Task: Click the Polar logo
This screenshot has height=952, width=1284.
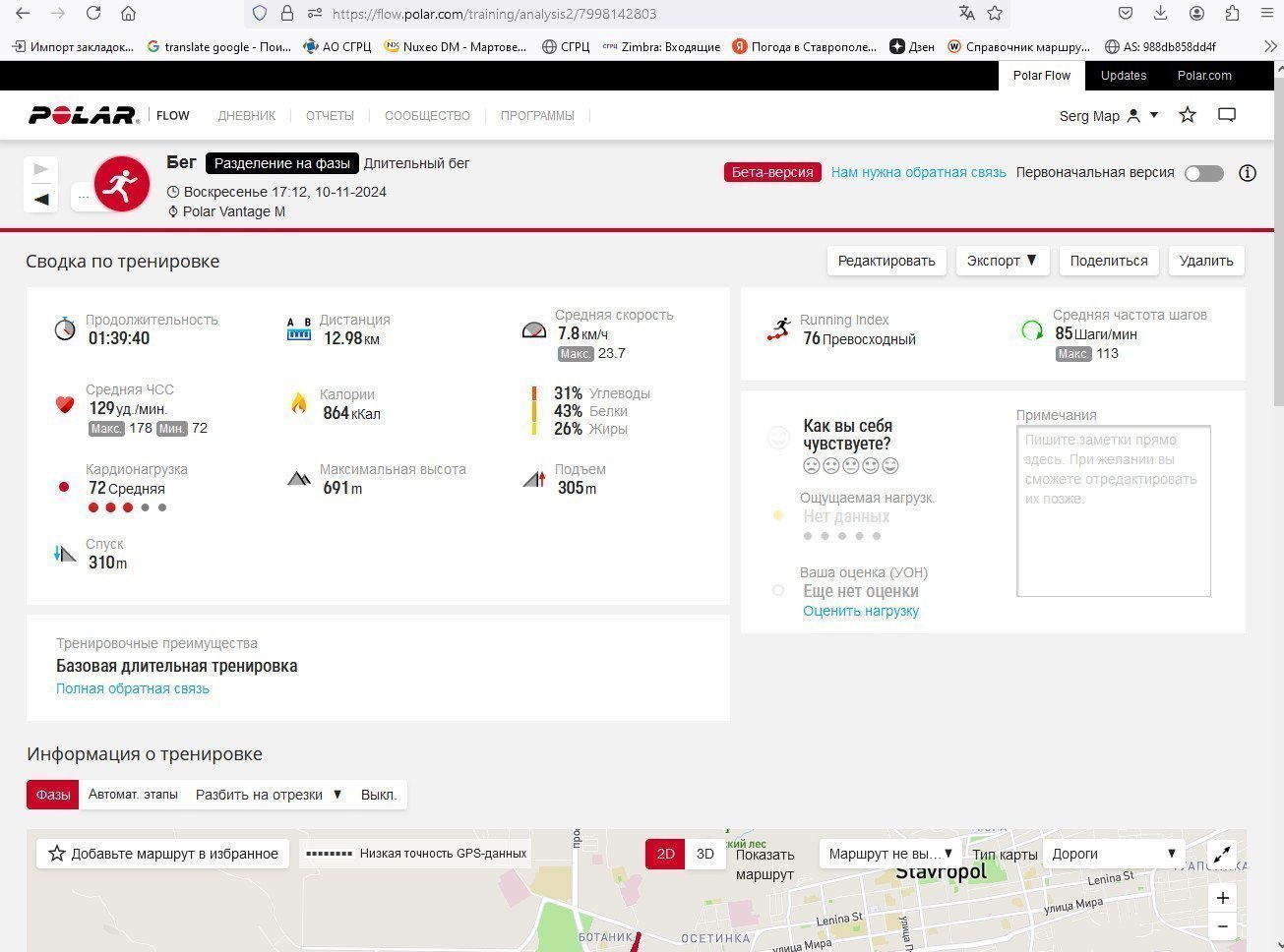Action: (x=84, y=115)
